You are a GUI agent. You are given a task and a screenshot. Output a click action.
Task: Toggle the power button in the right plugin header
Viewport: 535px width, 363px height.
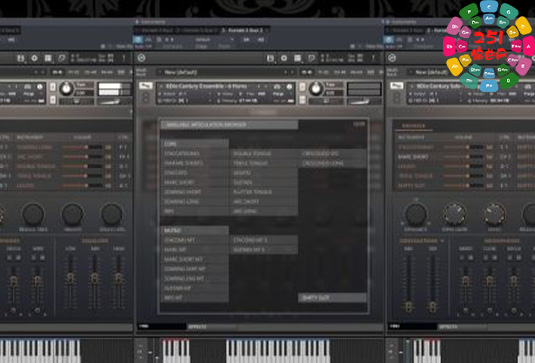[x=389, y=40]
